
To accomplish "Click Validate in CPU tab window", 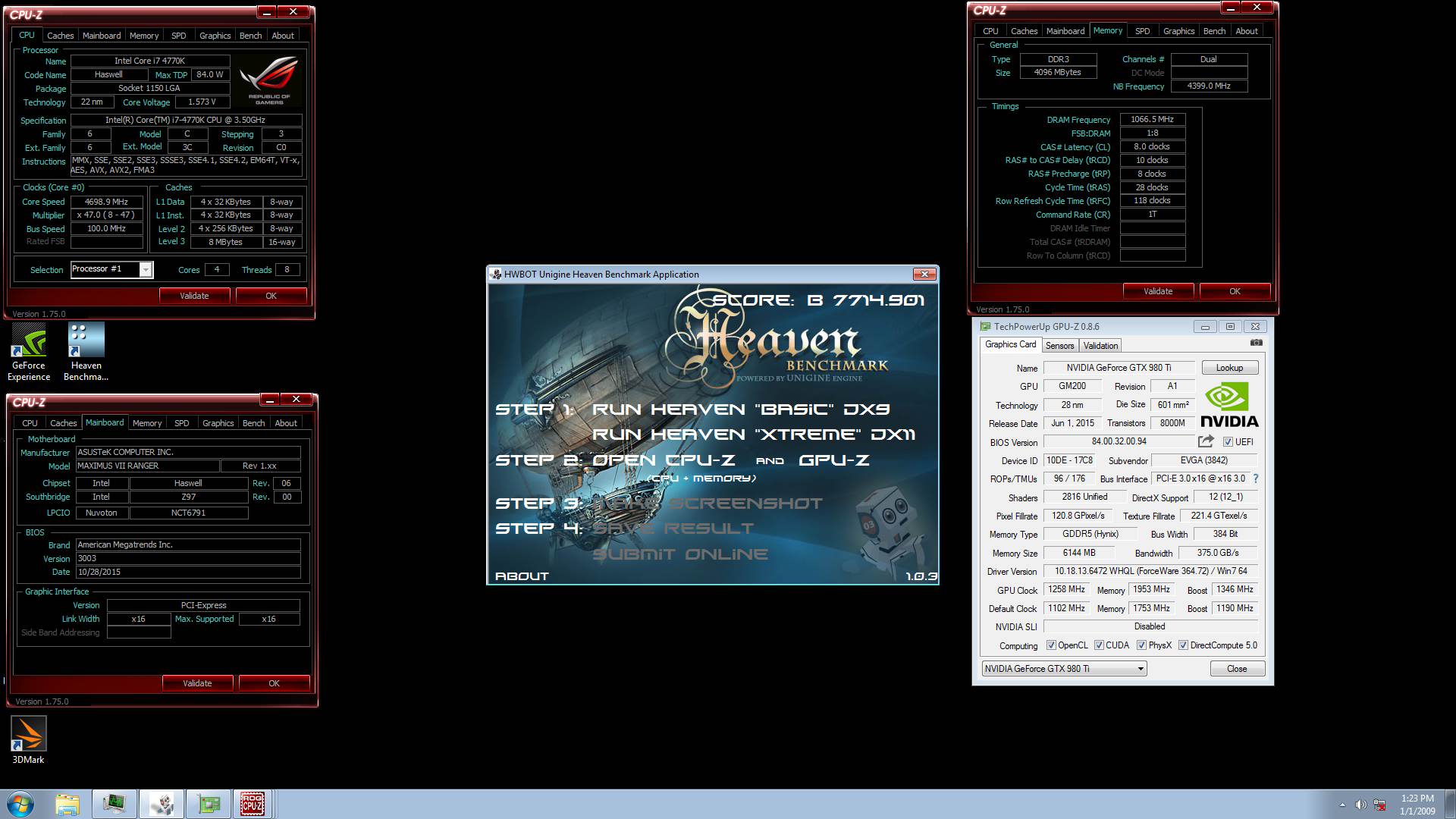I will tap(194, 296).
